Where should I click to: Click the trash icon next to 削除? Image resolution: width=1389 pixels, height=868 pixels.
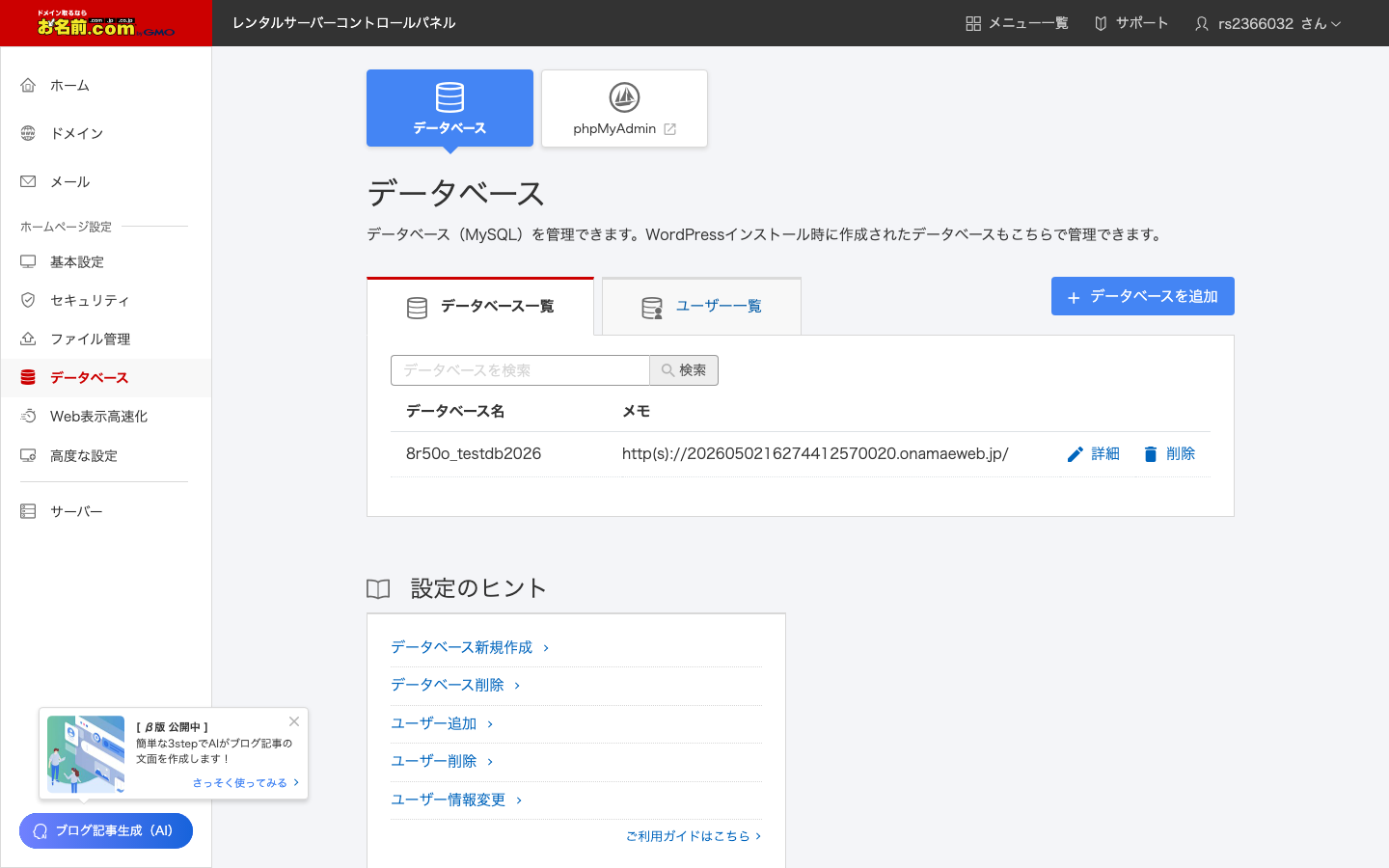[x=1150, y=454]
